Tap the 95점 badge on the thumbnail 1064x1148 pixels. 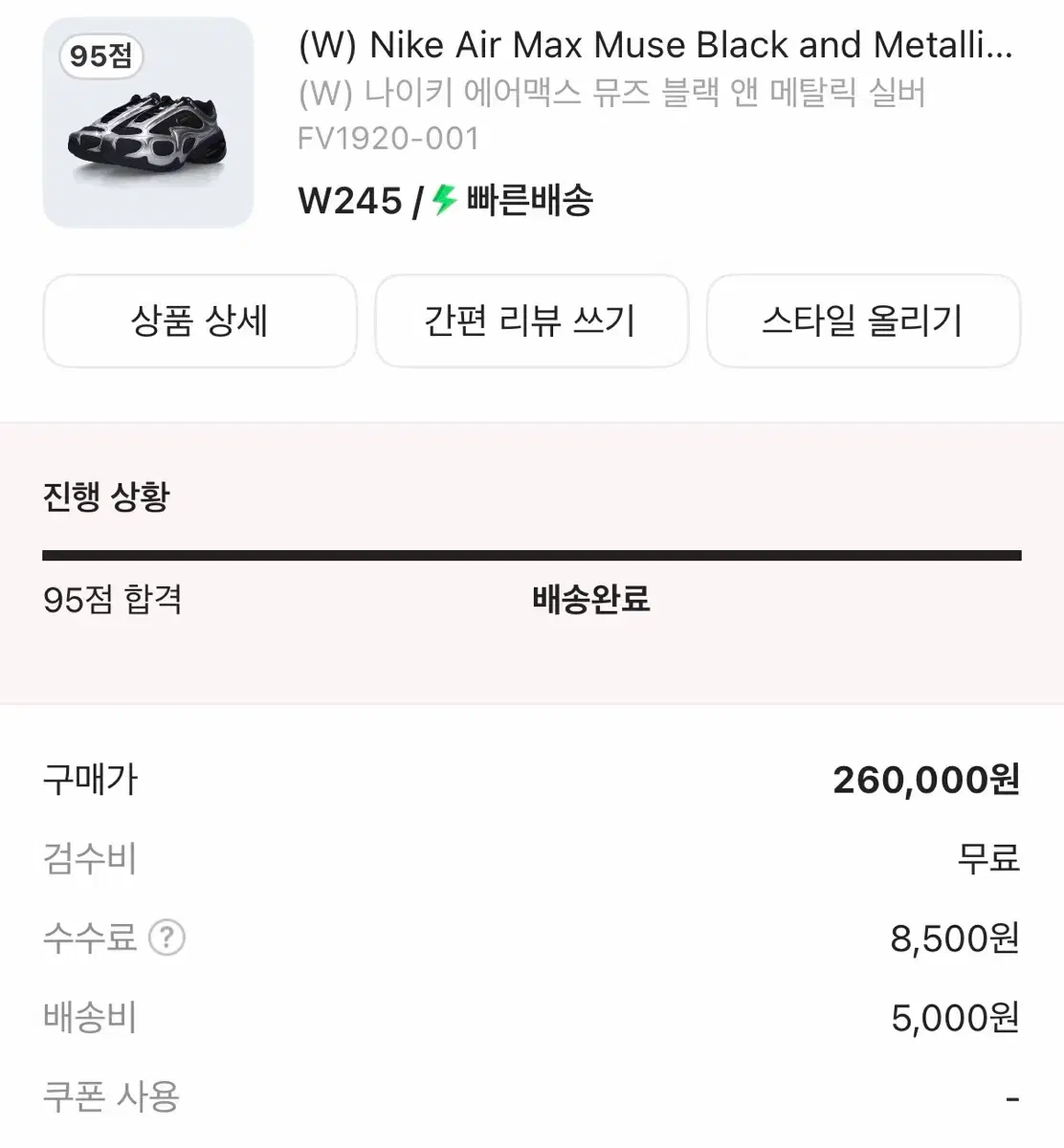100,55
